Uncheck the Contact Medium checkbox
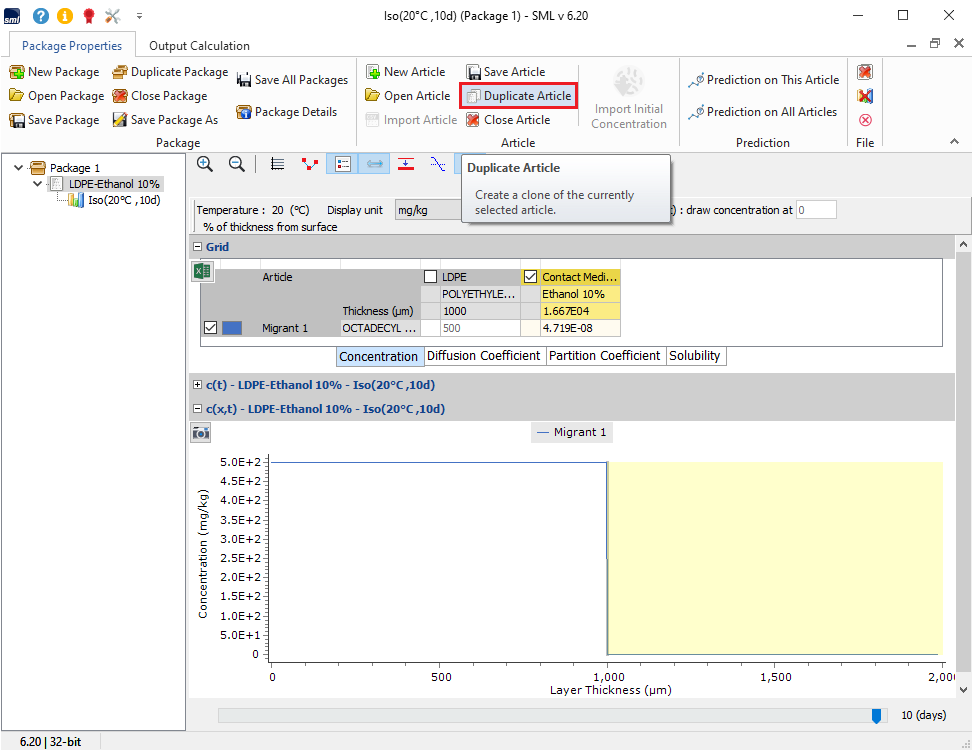Screen dimensions: 973x751 (x=530, y=277)
